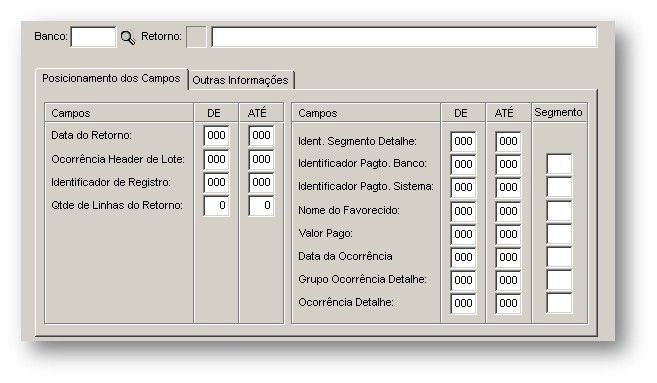Click DE field for Data da Ocorrência
657x383 pixels.
click(463, 257)
